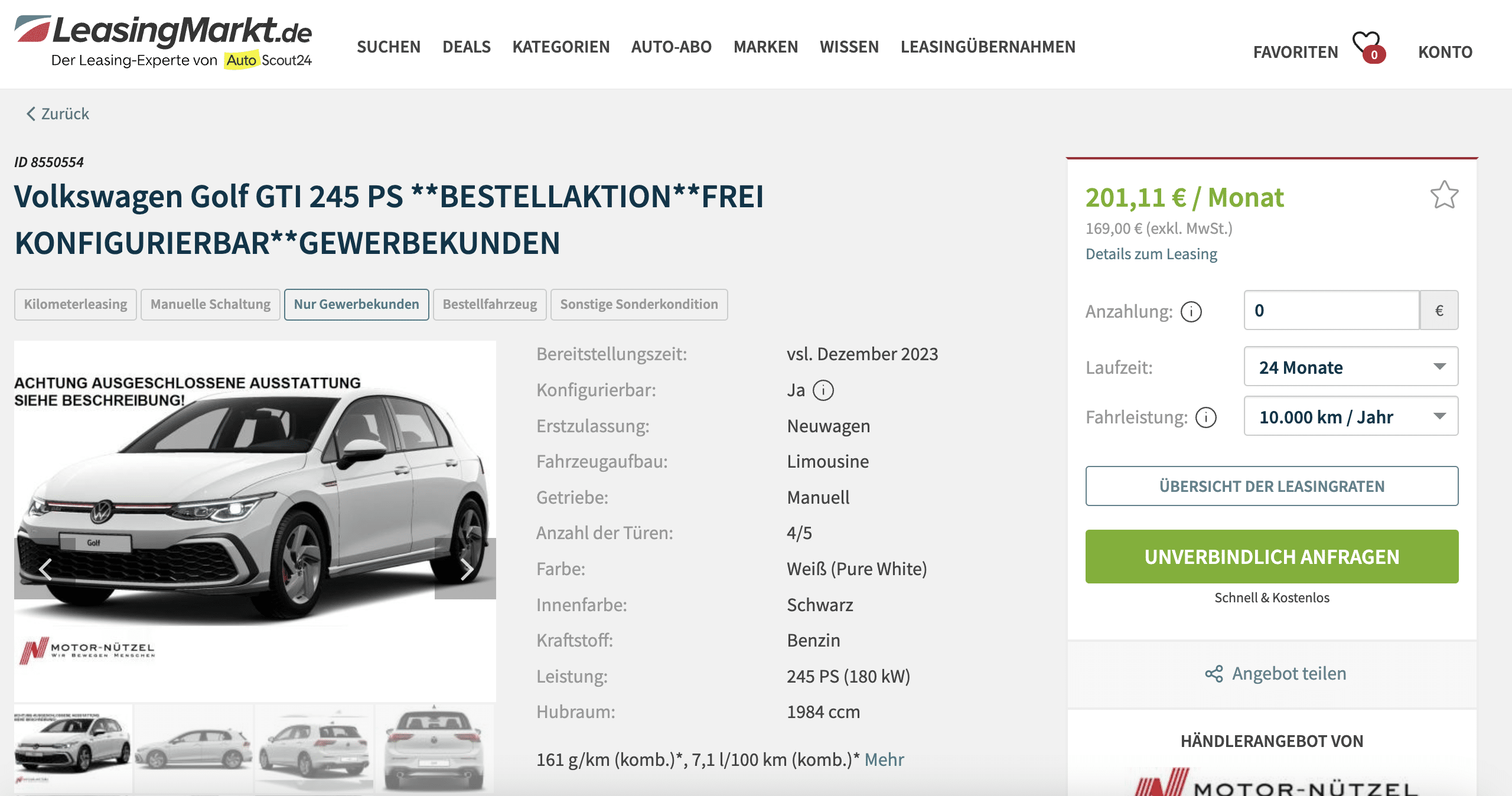The width and height of the screenshot is (1512, 796).
Task: Share the offer via Angebot teilen
Action: (x=1276, y=674)
